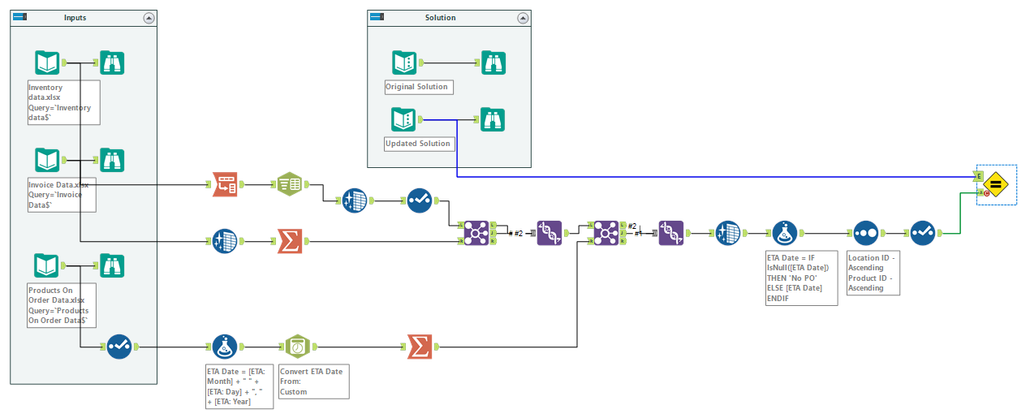Click the Inputs container header icon
Viewport: 1030px width, 418px height.
20,18
